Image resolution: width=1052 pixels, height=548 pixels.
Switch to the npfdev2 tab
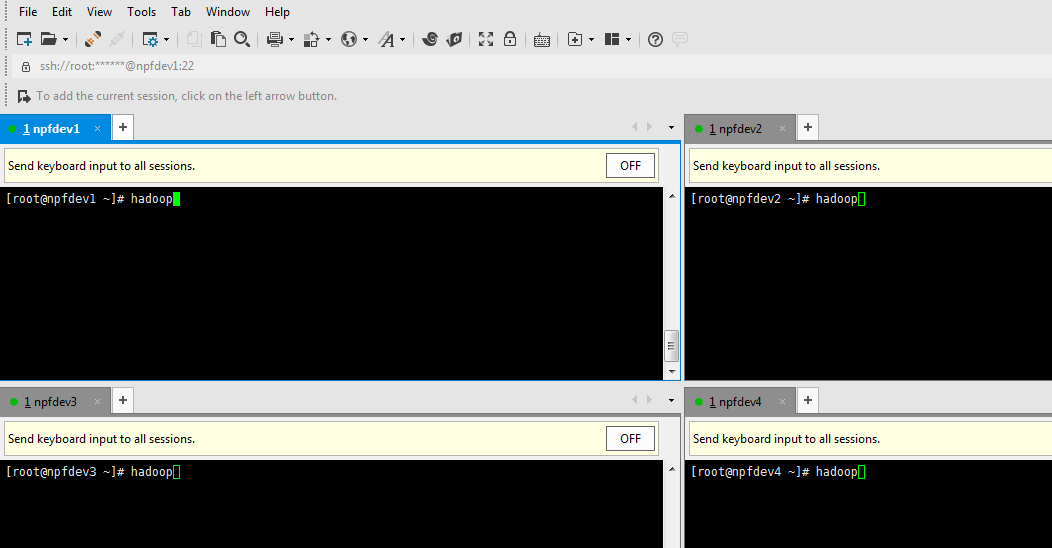click(x=735, y=129)
